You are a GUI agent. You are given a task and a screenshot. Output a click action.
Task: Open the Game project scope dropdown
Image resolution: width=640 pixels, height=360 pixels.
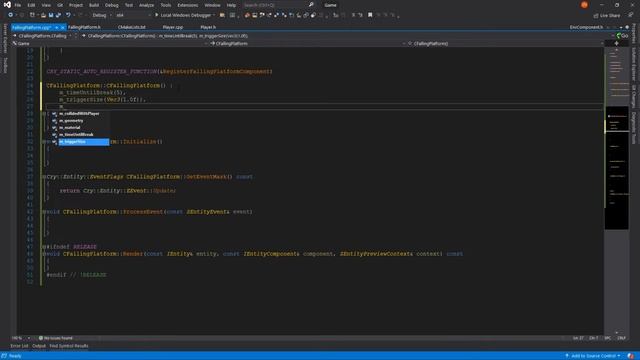[110, 43]
